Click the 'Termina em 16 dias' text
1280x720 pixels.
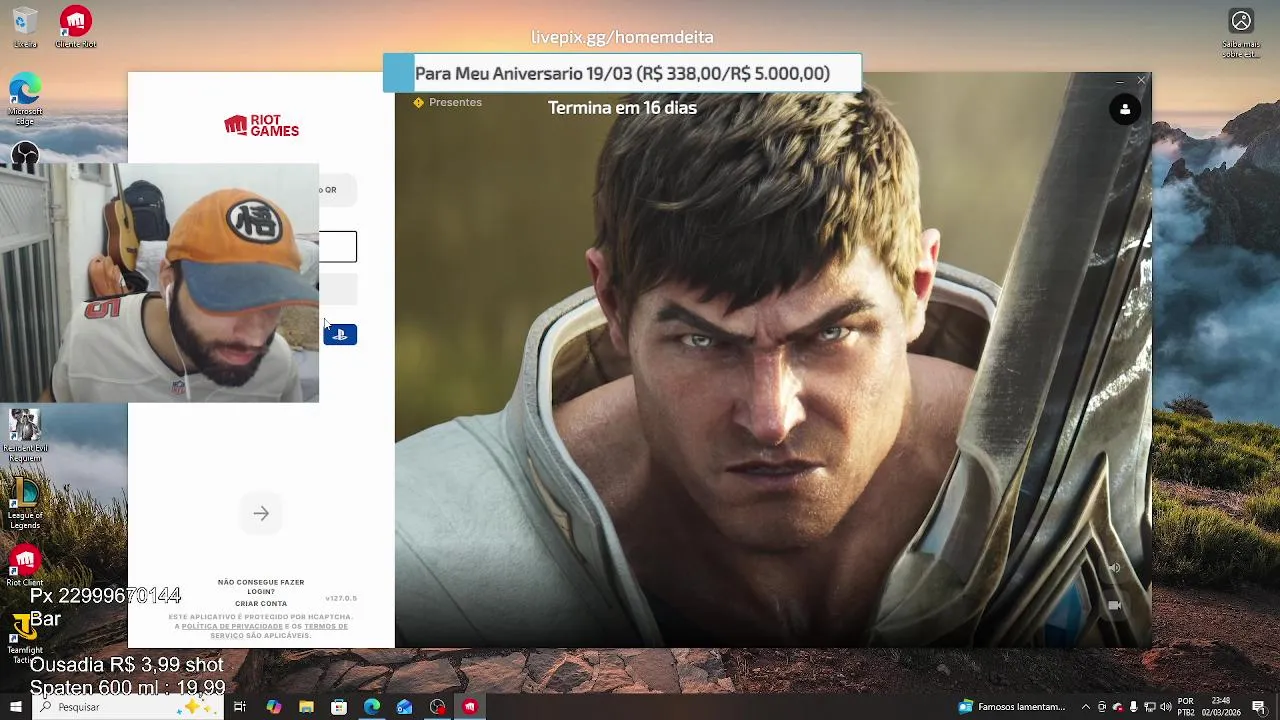point(622,108)
